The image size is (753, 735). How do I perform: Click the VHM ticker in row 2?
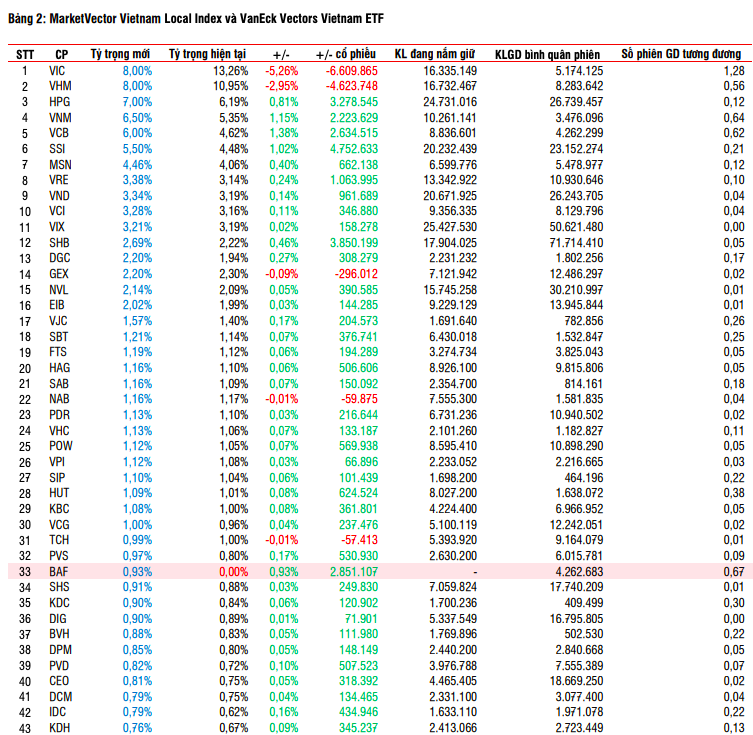(x=59, y=87)
